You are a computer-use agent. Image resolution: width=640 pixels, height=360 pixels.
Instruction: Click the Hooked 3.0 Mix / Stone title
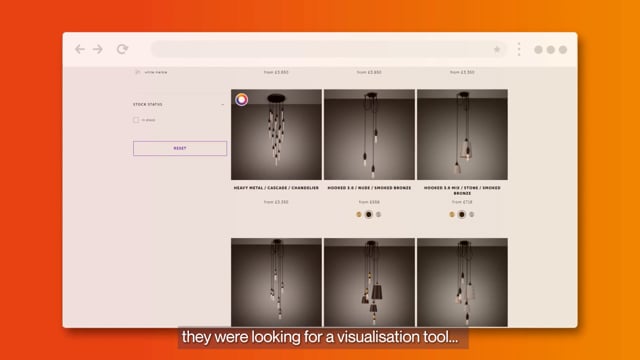pos(462,190)
